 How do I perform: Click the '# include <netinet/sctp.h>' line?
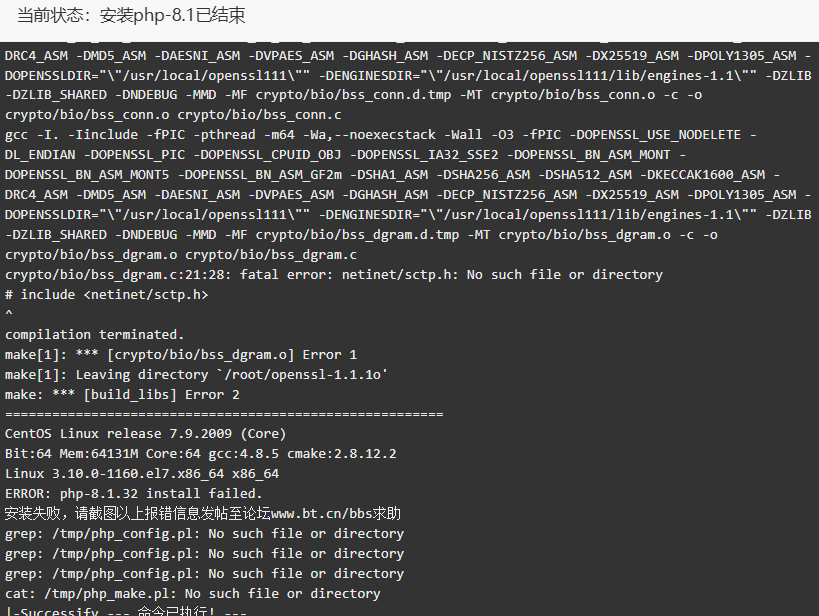click(x=107, y=295)
